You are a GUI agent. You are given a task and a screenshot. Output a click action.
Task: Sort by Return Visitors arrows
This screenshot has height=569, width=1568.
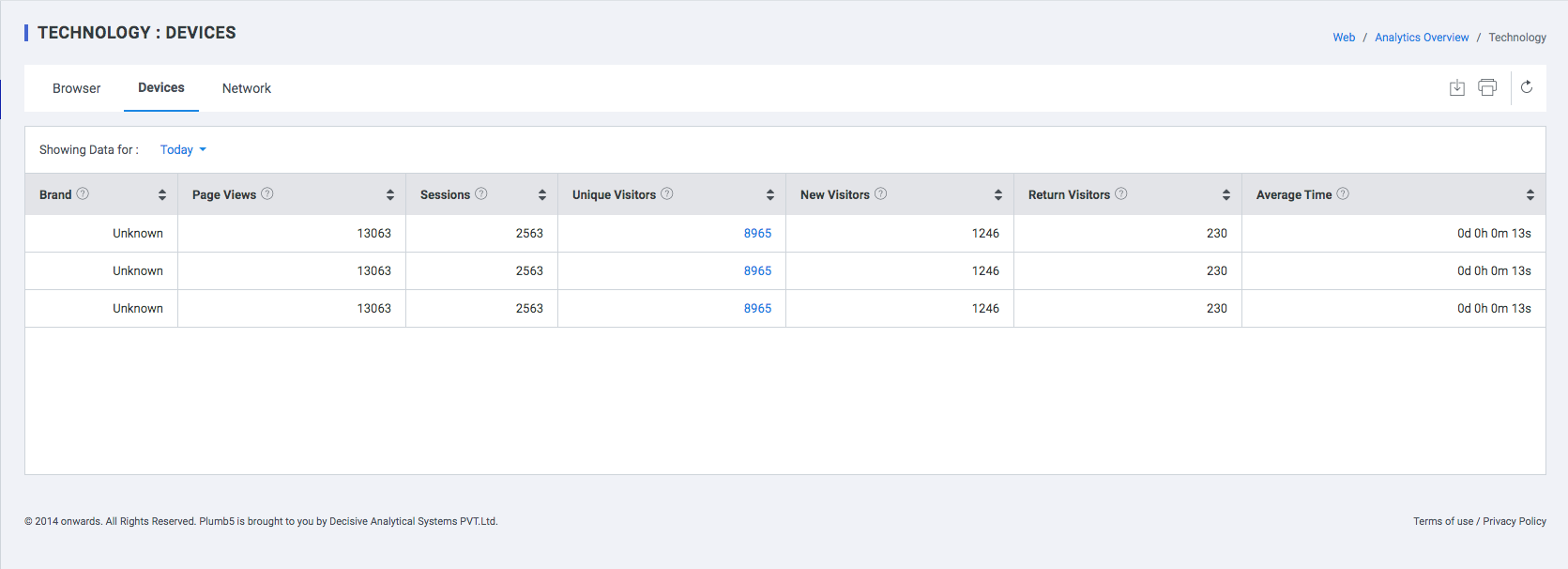(x=1226, y=194)
